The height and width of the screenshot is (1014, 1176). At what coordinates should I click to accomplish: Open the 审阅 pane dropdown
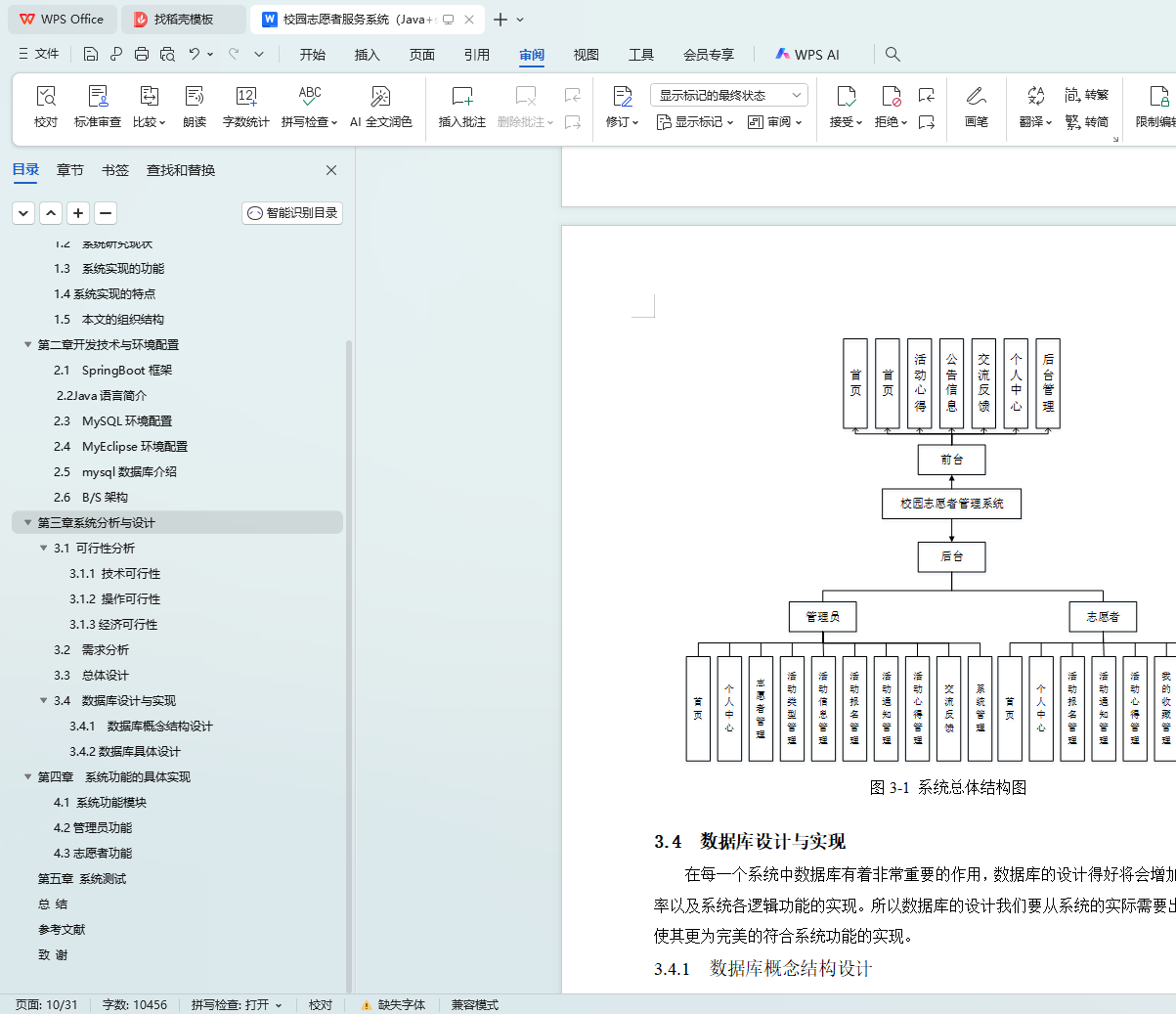(x=774, y=122)
